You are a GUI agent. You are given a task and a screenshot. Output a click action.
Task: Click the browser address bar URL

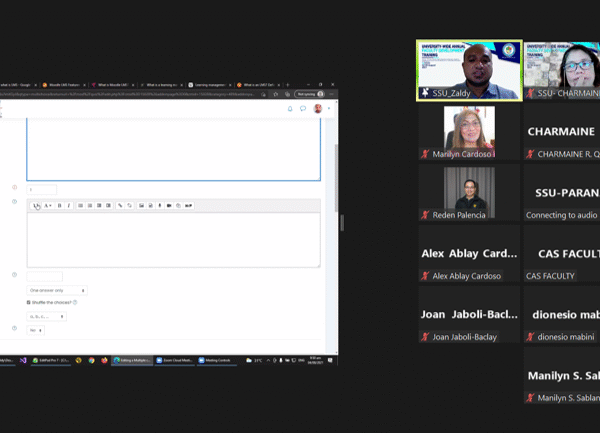click(x=128, y=94)
